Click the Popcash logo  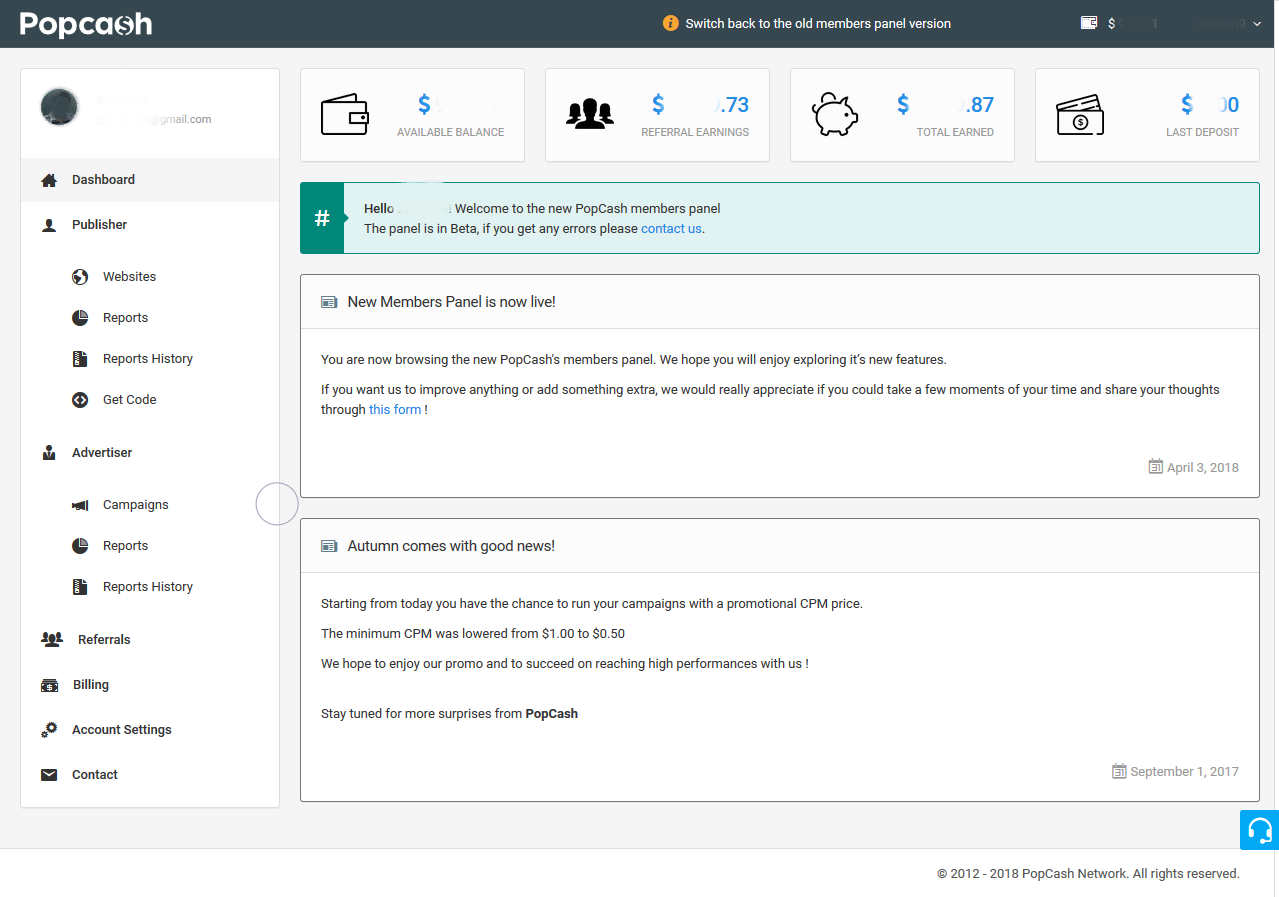click(86, 24)
